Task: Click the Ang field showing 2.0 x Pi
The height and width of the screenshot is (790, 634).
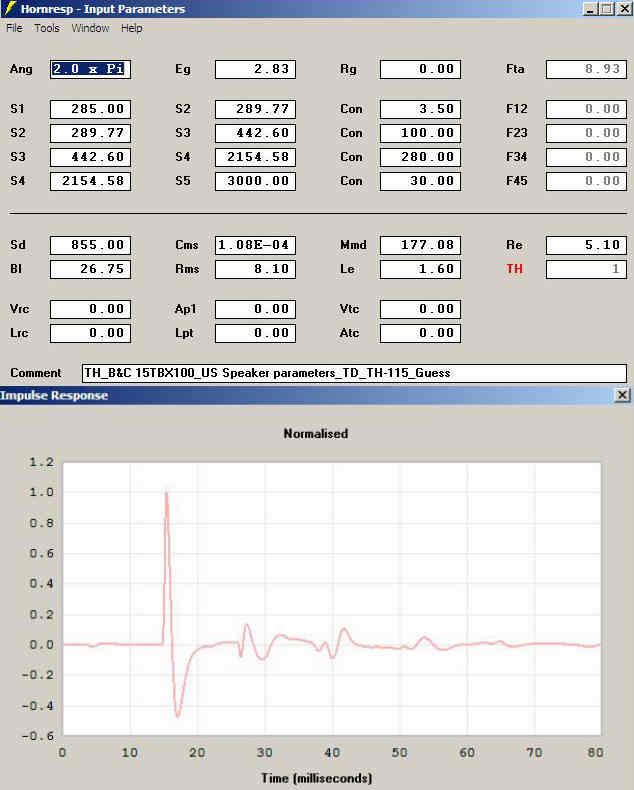Action: [90, 69]
